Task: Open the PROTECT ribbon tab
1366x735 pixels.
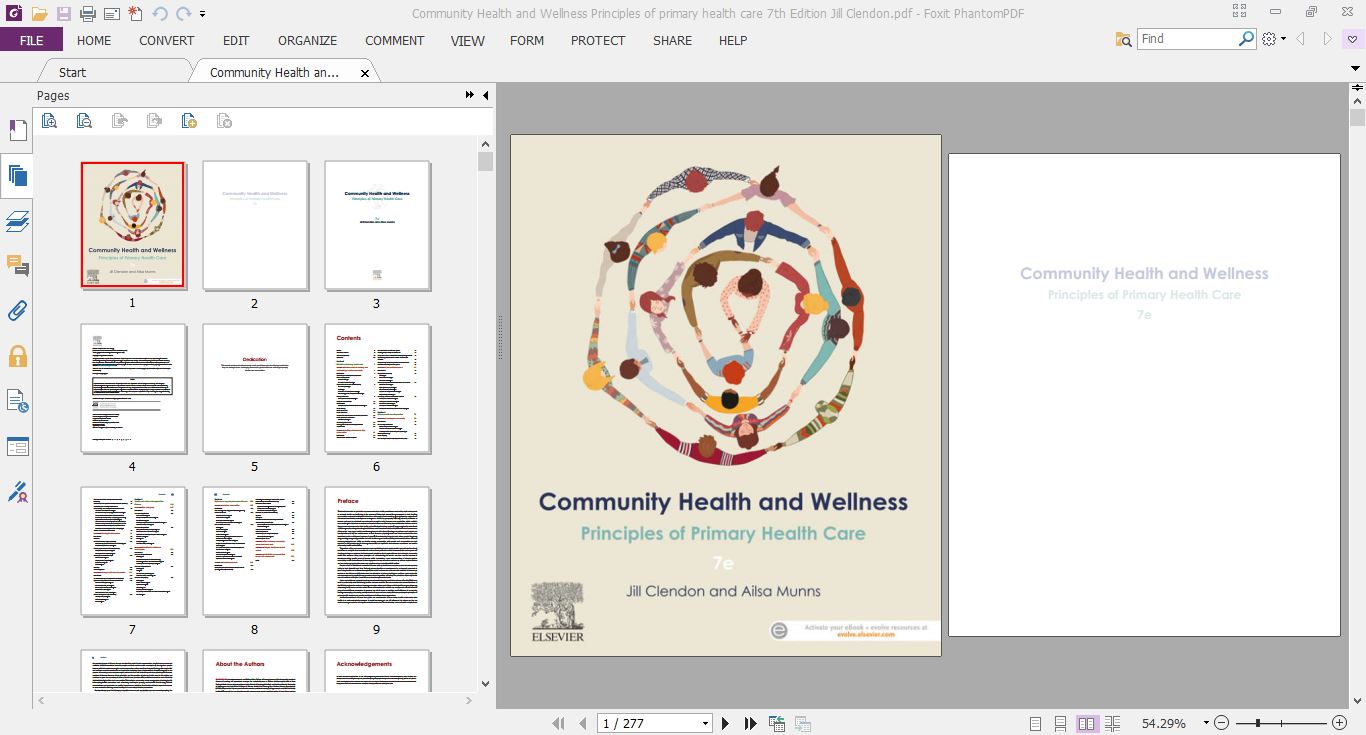Action: (598, 40)
